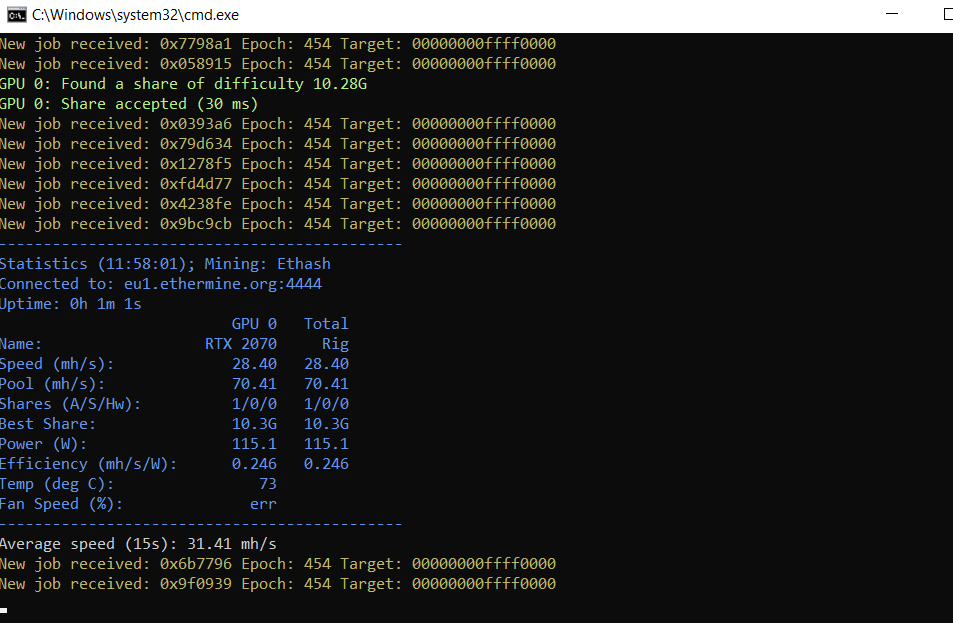This screenshot has height=623, width=953.
Task: Select job line with 0xfd4d77
Action: [278, 184]
